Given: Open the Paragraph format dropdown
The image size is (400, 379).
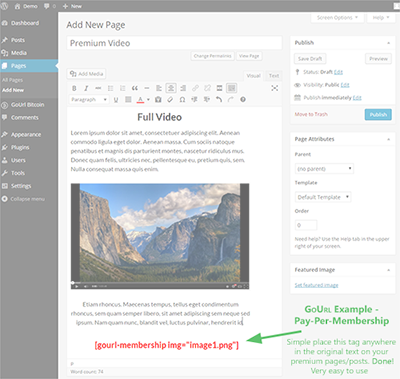Looking at the screenshot, I should click(x=89, y=100).
